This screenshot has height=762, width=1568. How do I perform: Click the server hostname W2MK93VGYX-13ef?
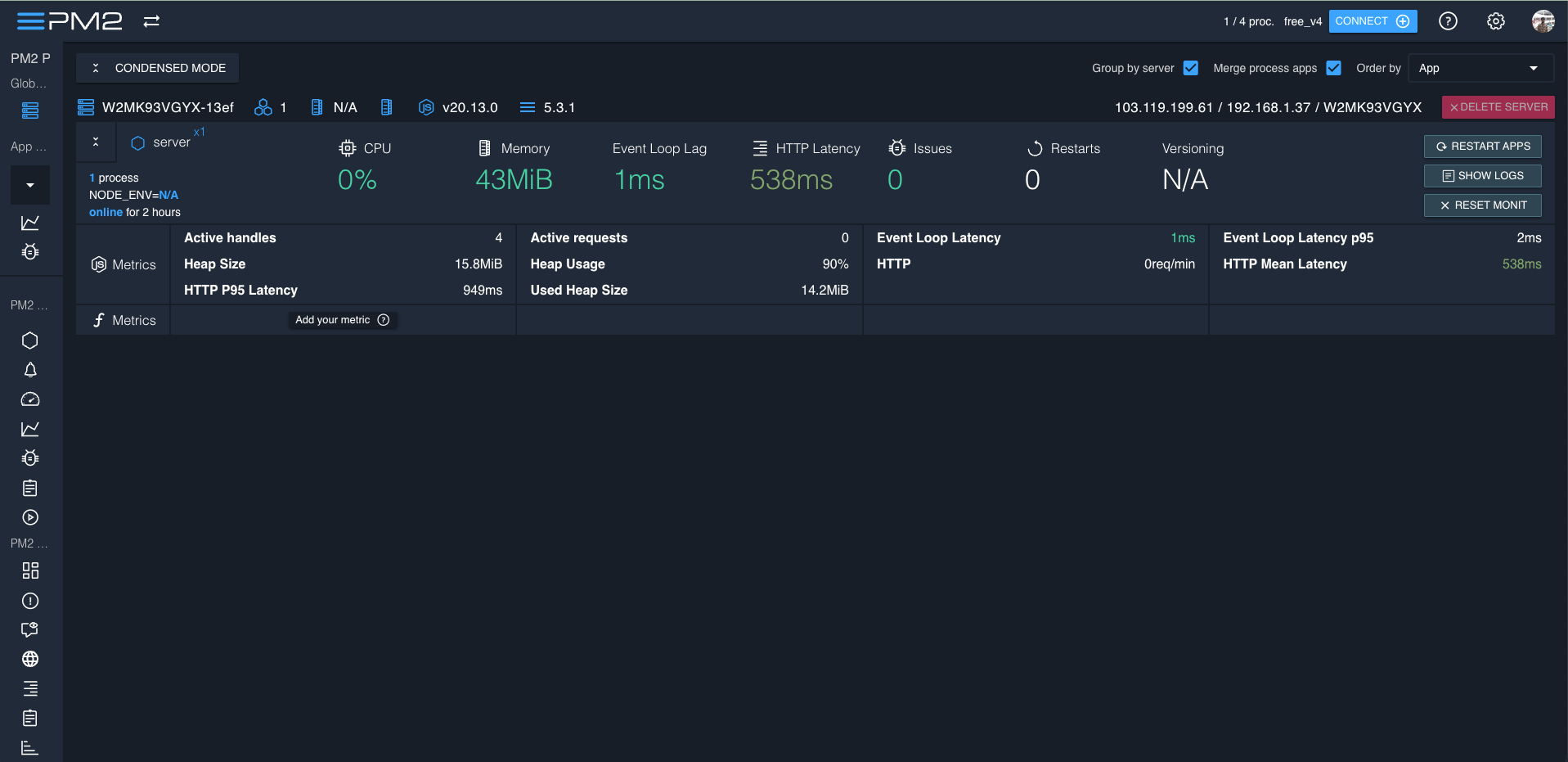click(168, 107)
